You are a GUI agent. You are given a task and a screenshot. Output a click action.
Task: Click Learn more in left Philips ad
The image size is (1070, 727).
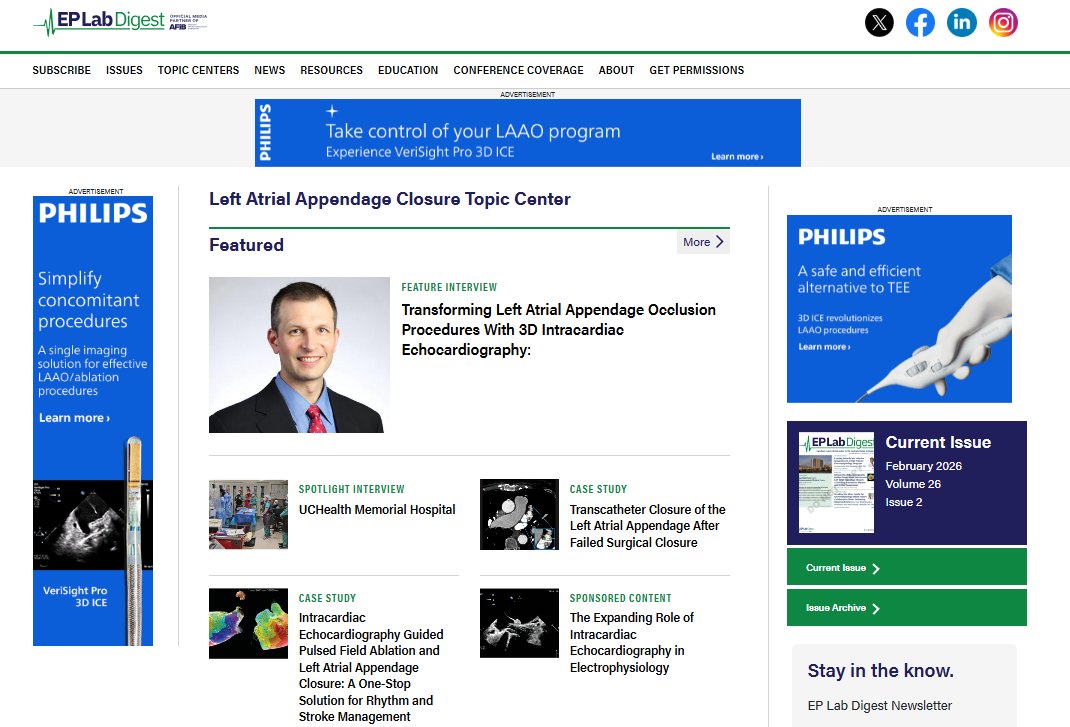pos(74,418)
